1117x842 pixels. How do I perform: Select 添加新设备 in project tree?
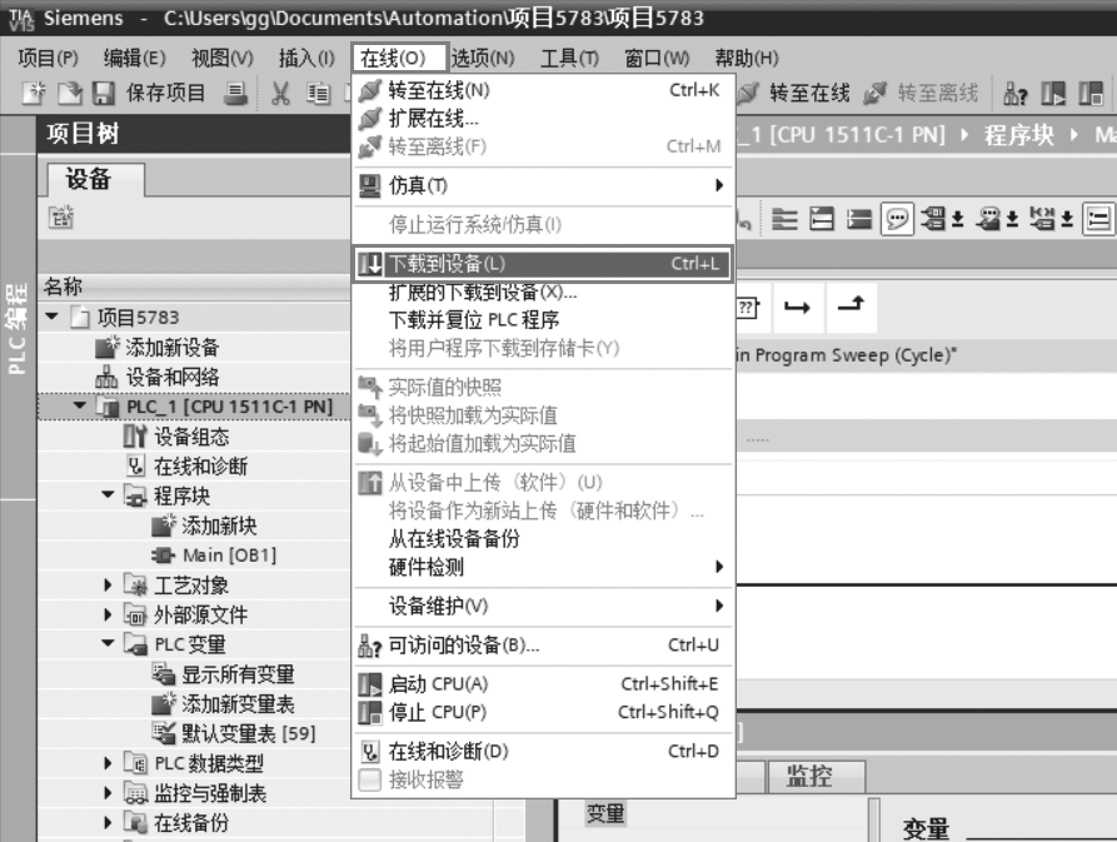(172, 348)
